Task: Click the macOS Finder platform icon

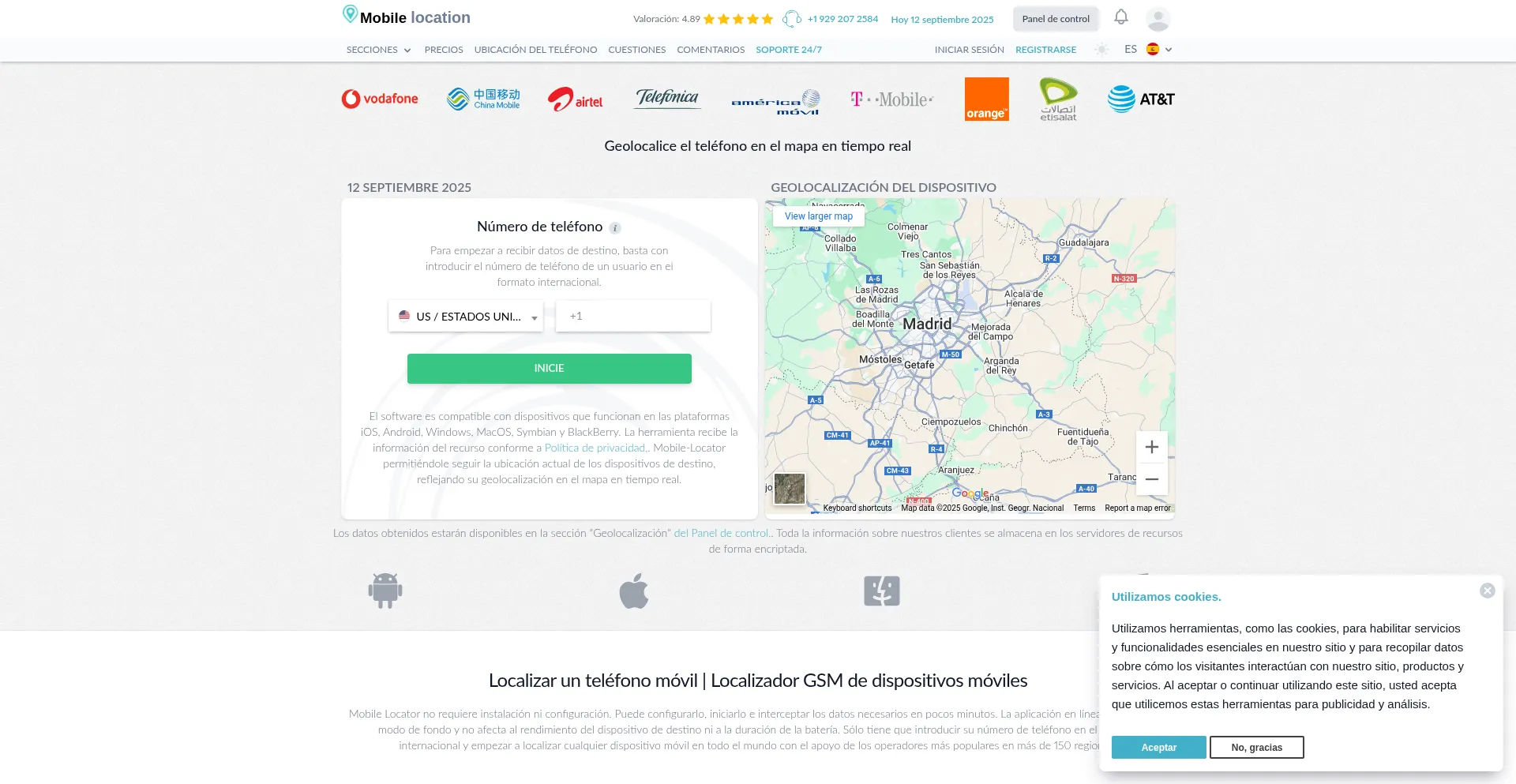Action: (x=882, y=591)
